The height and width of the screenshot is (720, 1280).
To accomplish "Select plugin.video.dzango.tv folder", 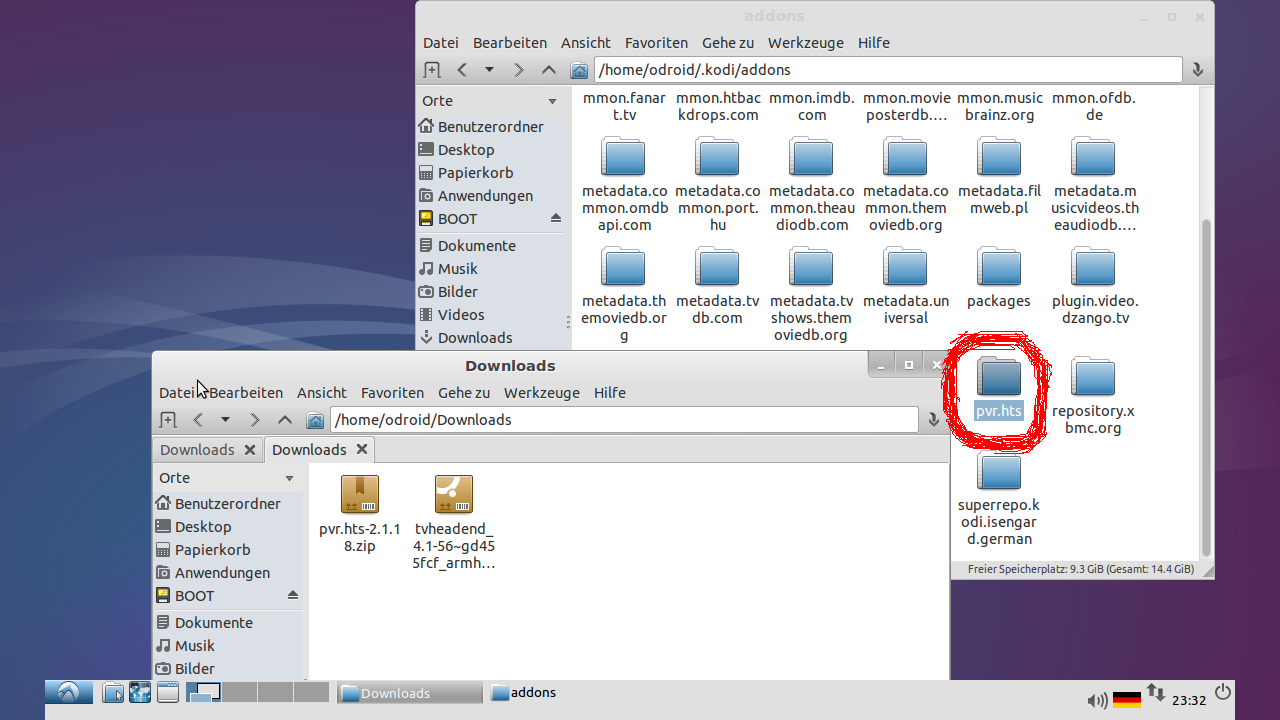I will coord(1093,267).
